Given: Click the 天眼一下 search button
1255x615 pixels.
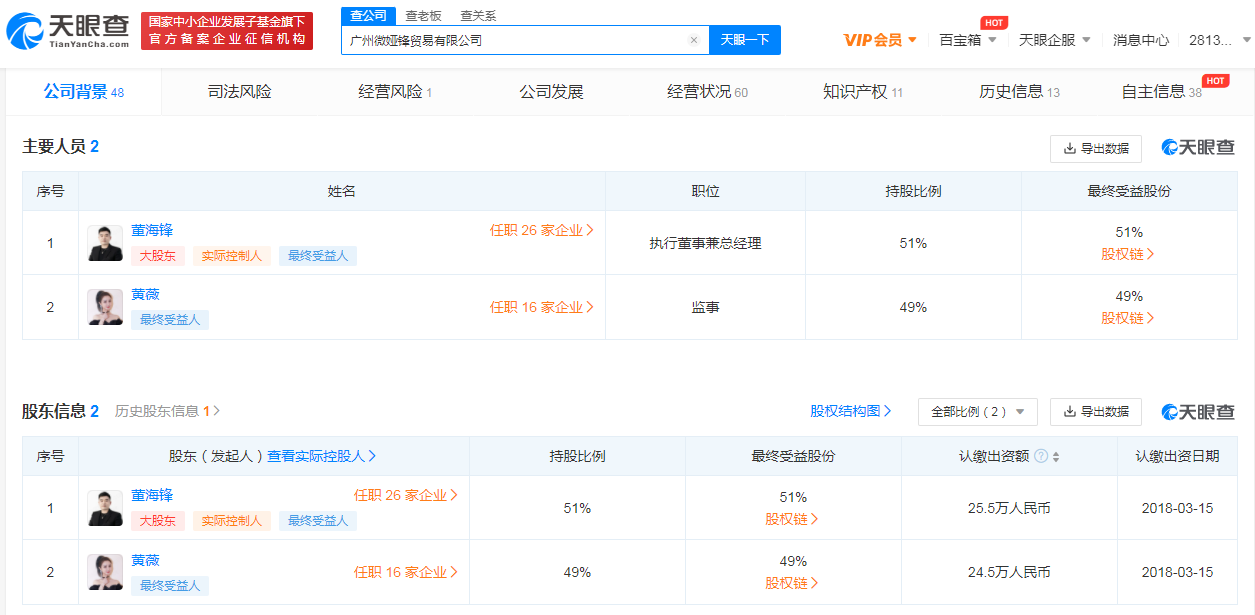Looking at the screenshot, I should (745, 40).
